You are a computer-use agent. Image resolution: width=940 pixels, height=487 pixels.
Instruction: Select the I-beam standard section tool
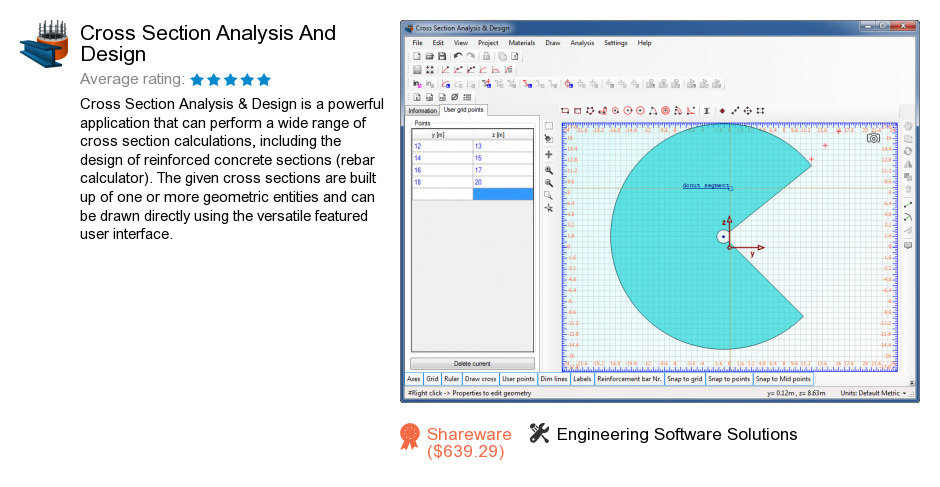pyautogui.click(x=707, y=110)
